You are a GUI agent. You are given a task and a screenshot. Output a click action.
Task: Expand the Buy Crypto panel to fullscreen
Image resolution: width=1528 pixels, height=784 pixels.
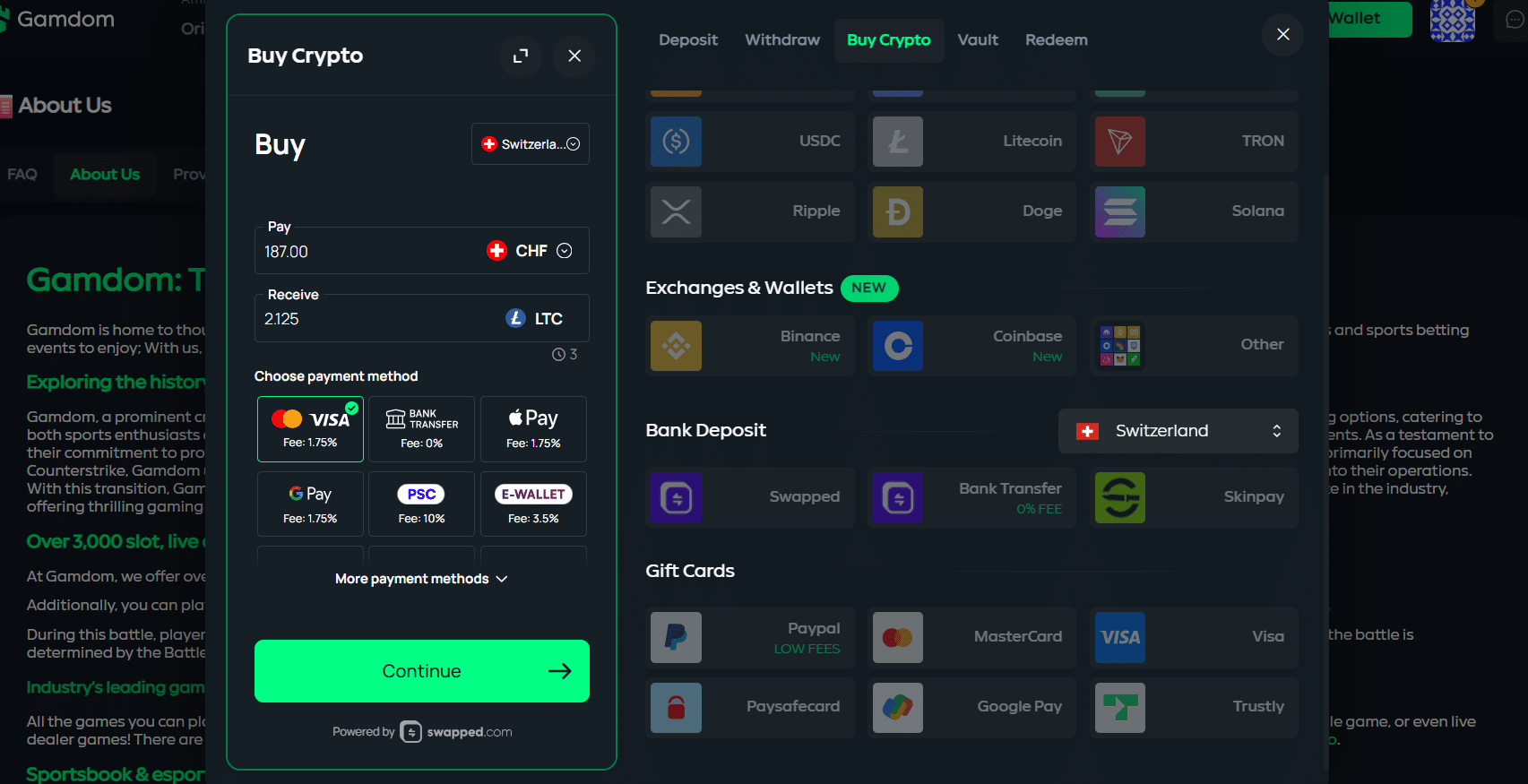coord(521,56)
